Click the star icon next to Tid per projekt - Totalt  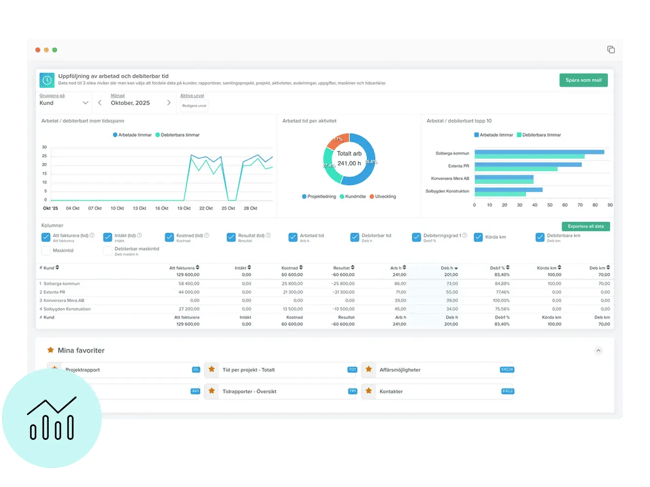coord(211,369)
